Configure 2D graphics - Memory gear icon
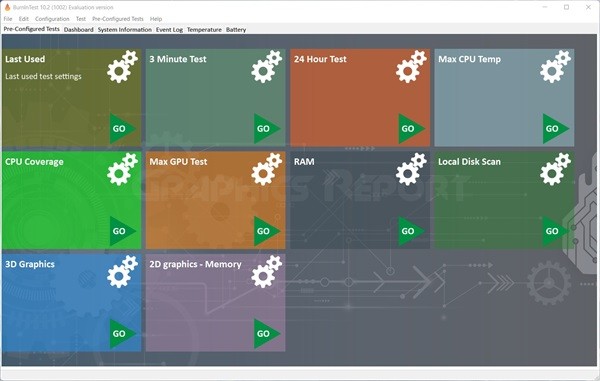Image resolution: width=600 pixels, height=381 pixels. point(267,272)
